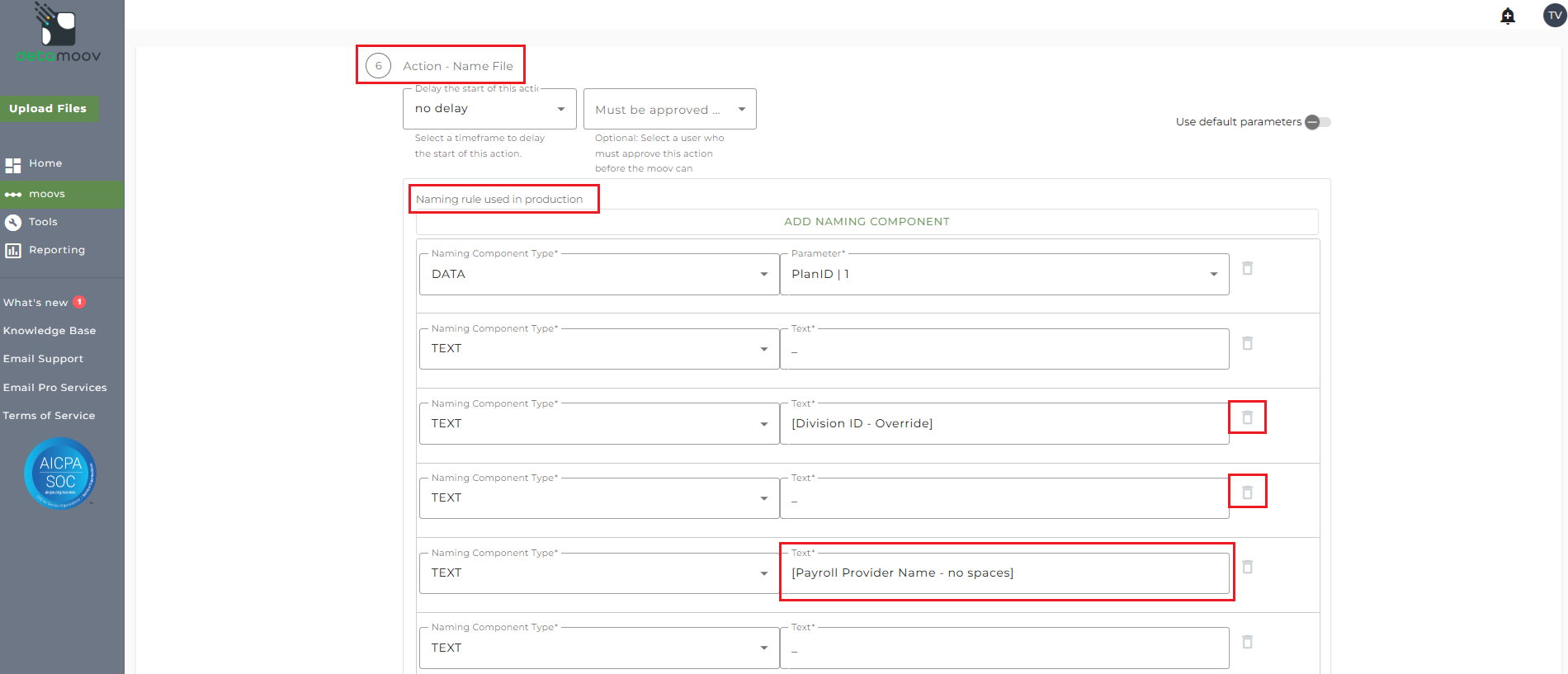Viewport: 1568px width, 674px height.
Task: Click the AICPA SOC badge
Action: point(60,474)
